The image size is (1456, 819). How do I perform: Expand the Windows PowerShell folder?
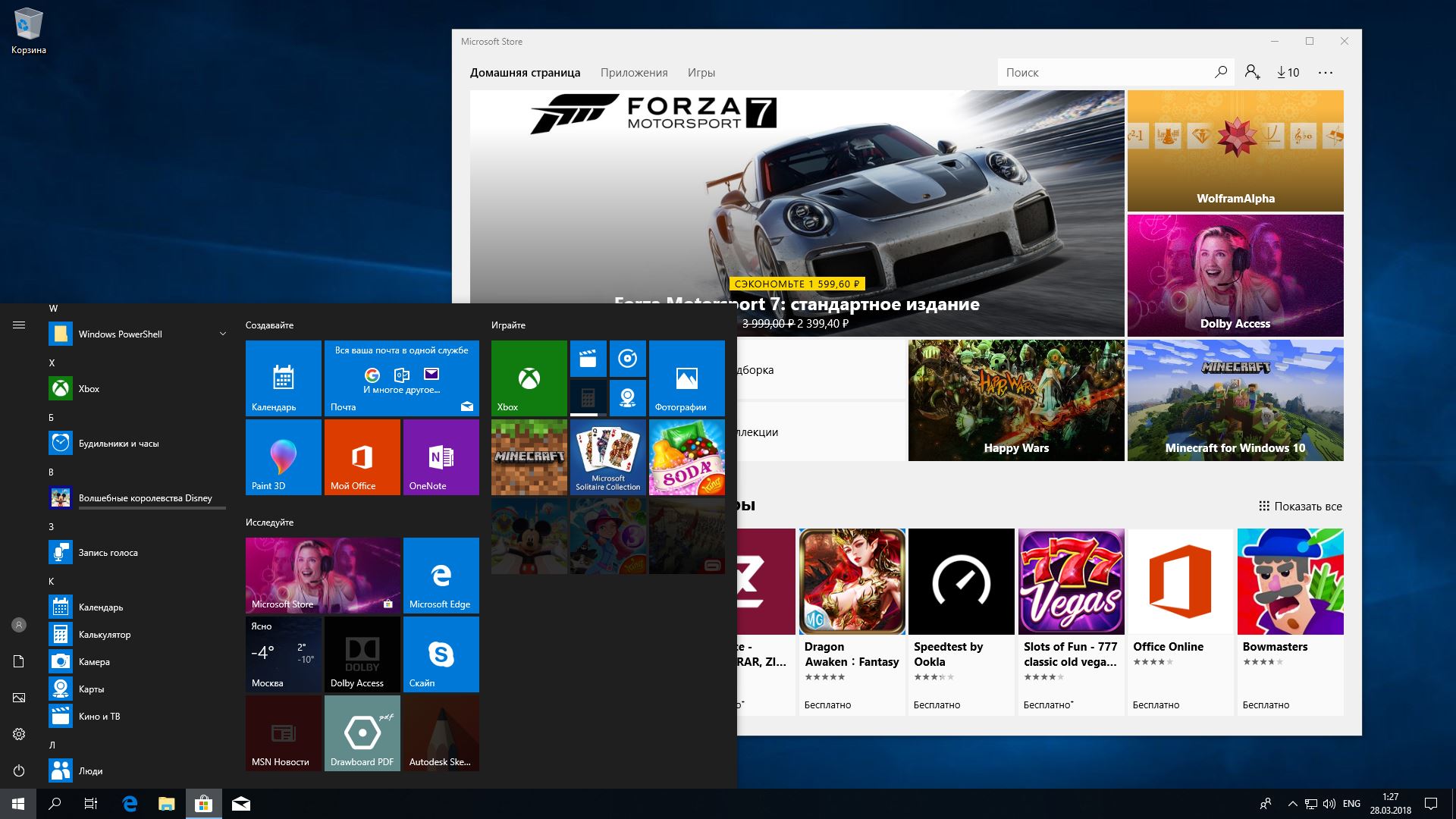(x=222, y=334)
